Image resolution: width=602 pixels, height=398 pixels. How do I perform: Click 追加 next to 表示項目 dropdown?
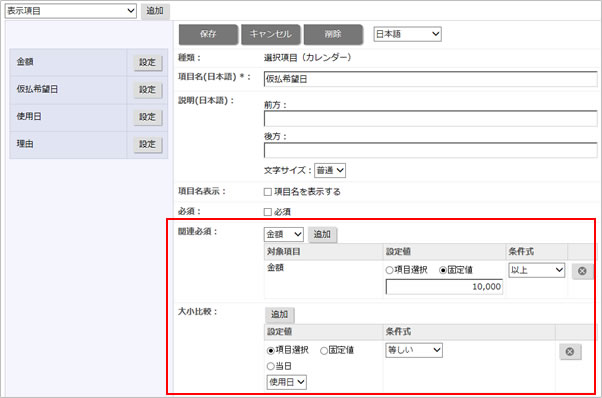pos(155,11)
